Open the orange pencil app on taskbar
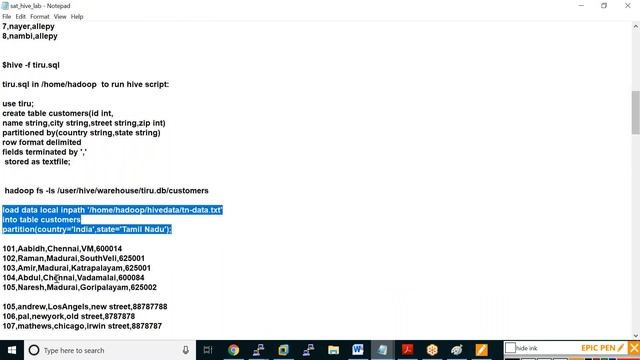This screenshot has height=360, width=640. click(482, 350)
